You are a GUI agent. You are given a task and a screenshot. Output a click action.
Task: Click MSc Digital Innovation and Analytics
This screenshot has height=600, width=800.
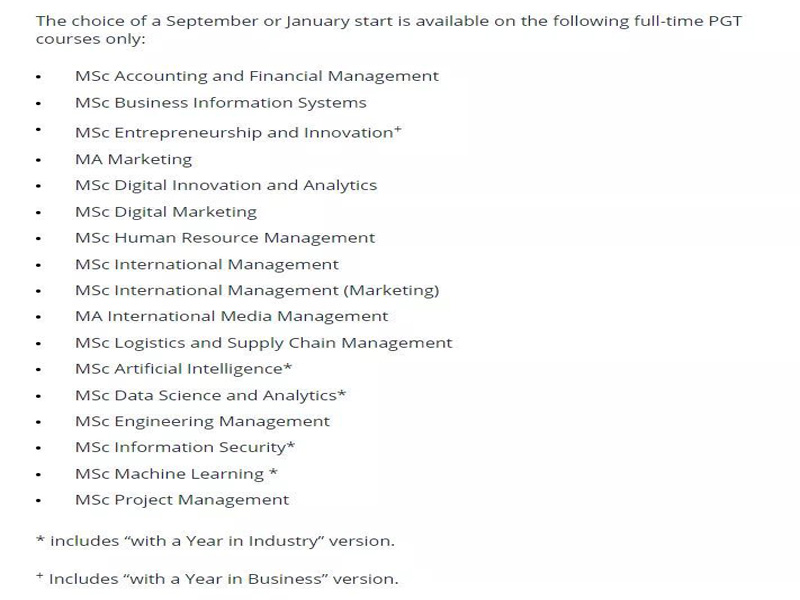[x=226, y=186]
